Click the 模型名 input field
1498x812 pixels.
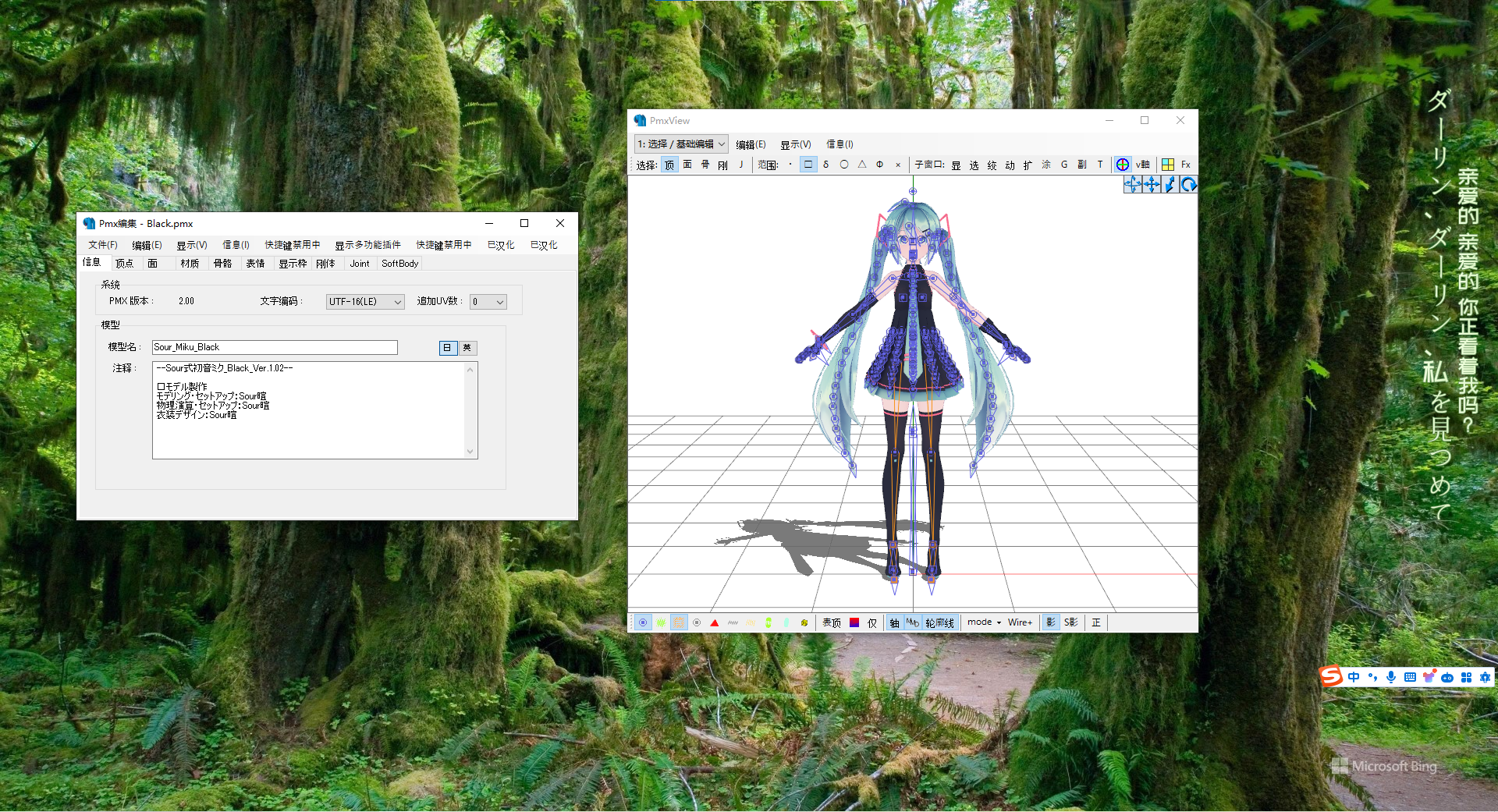(x=275, y=347)
